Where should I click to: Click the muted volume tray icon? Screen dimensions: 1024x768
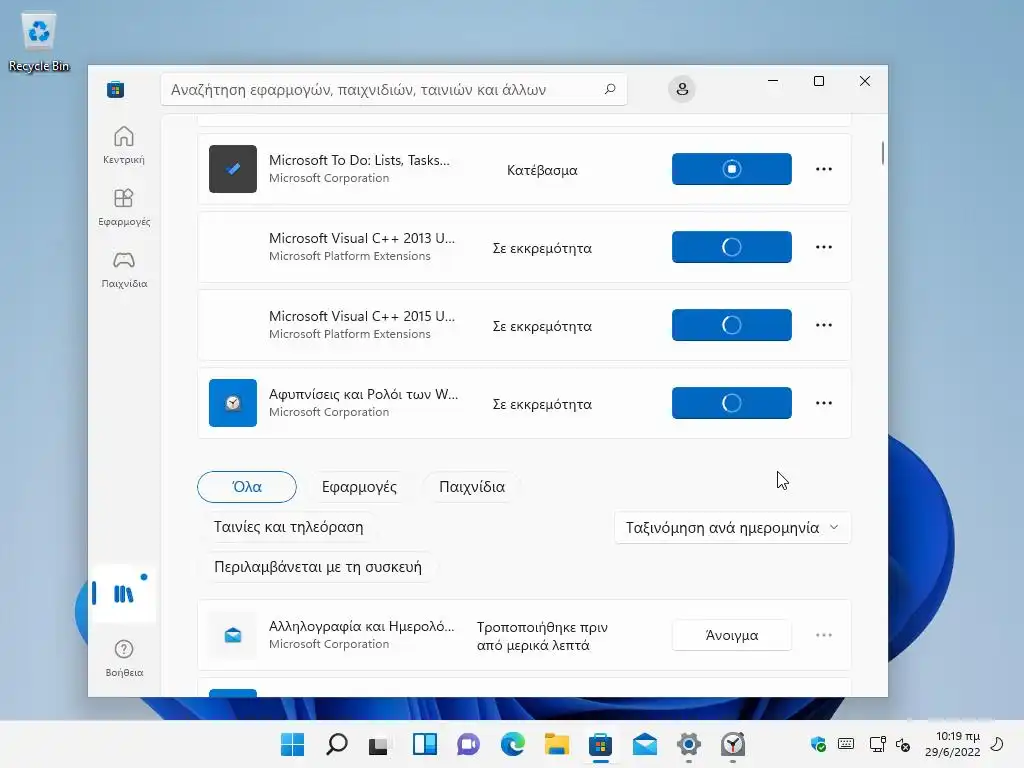coord(903,744)
